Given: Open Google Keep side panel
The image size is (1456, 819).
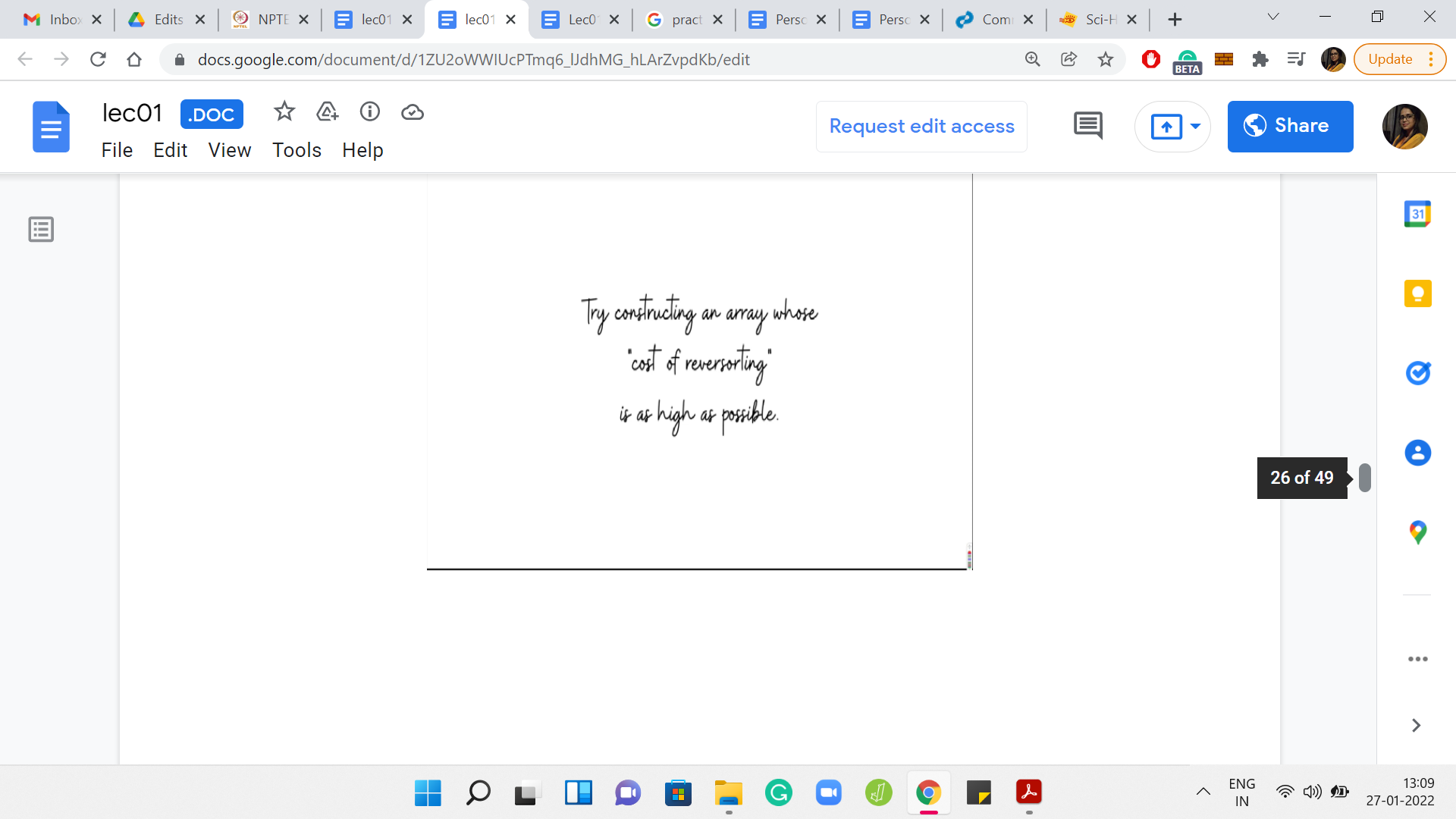Looking at the screenshot, I should click(x=1417, y=293).
